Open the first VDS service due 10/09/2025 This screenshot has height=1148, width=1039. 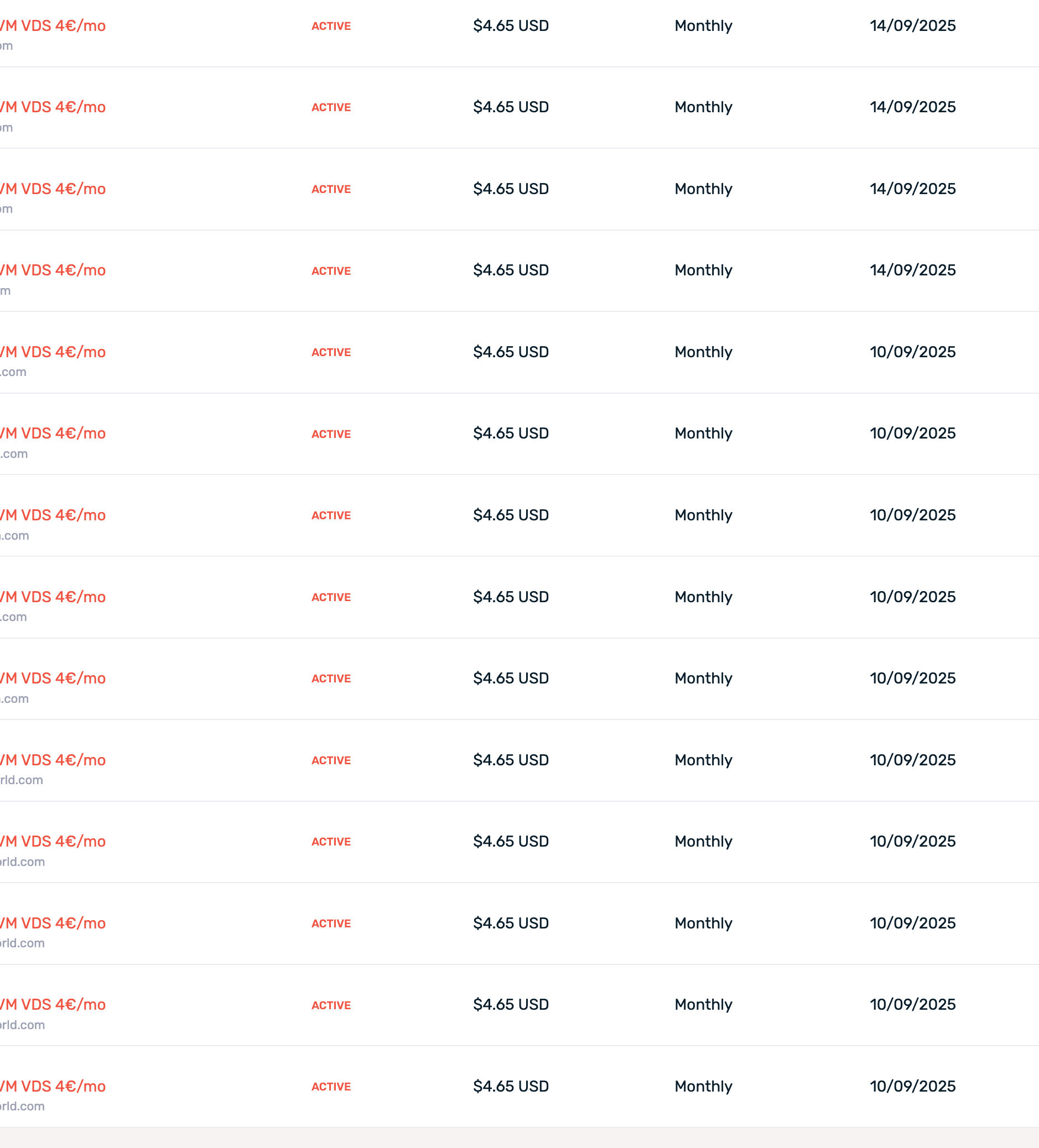(53, 352)
